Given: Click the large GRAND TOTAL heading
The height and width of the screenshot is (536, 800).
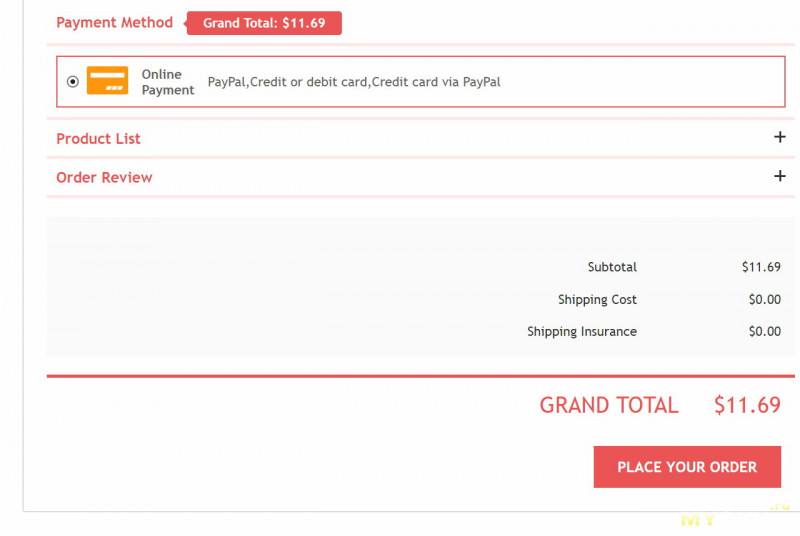Looking at the screenshot, I should tap(609, 405).
